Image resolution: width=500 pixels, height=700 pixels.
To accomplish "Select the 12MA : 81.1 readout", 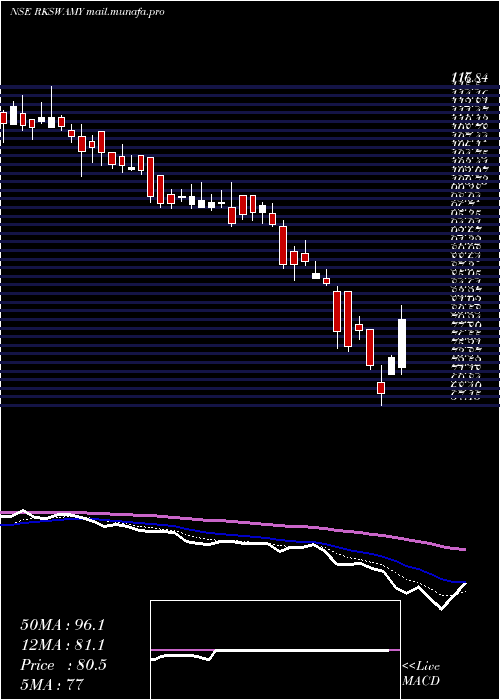I will tap(62, 645).
